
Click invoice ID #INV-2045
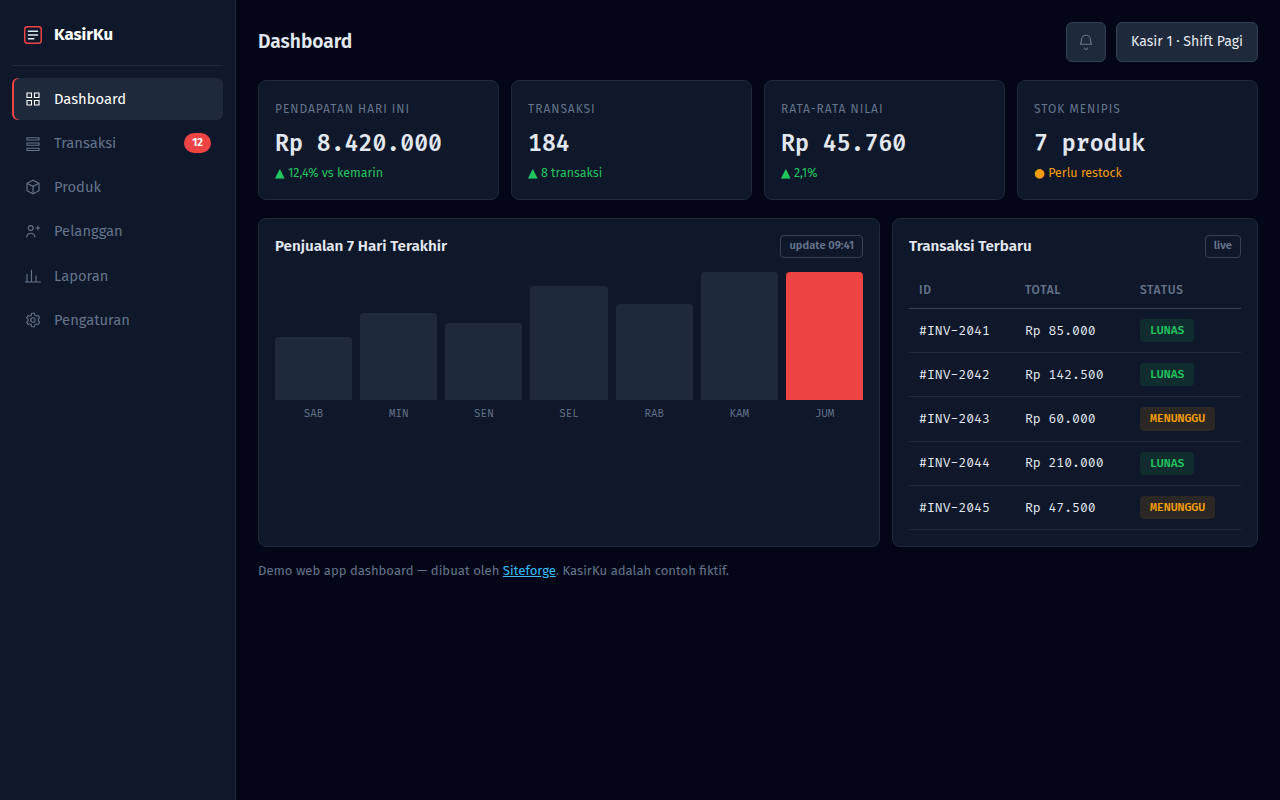[x=954, y=508]
